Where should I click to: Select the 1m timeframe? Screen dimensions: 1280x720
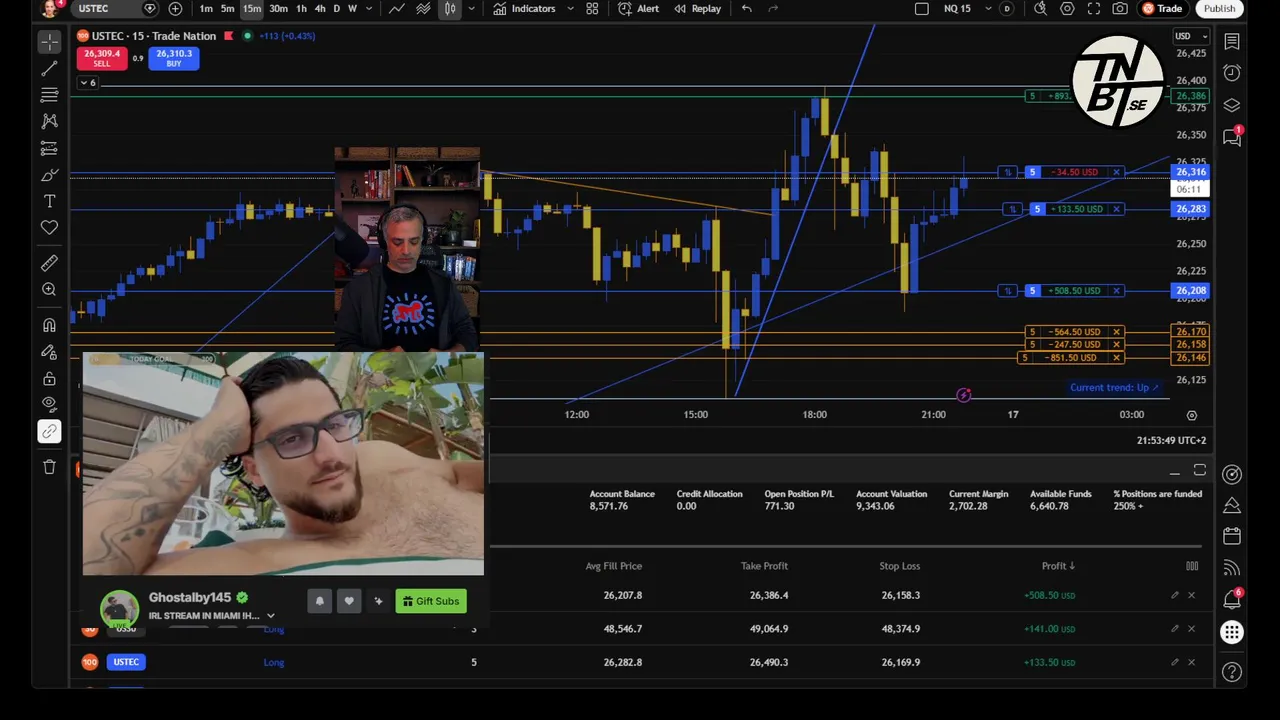(206, 9)
